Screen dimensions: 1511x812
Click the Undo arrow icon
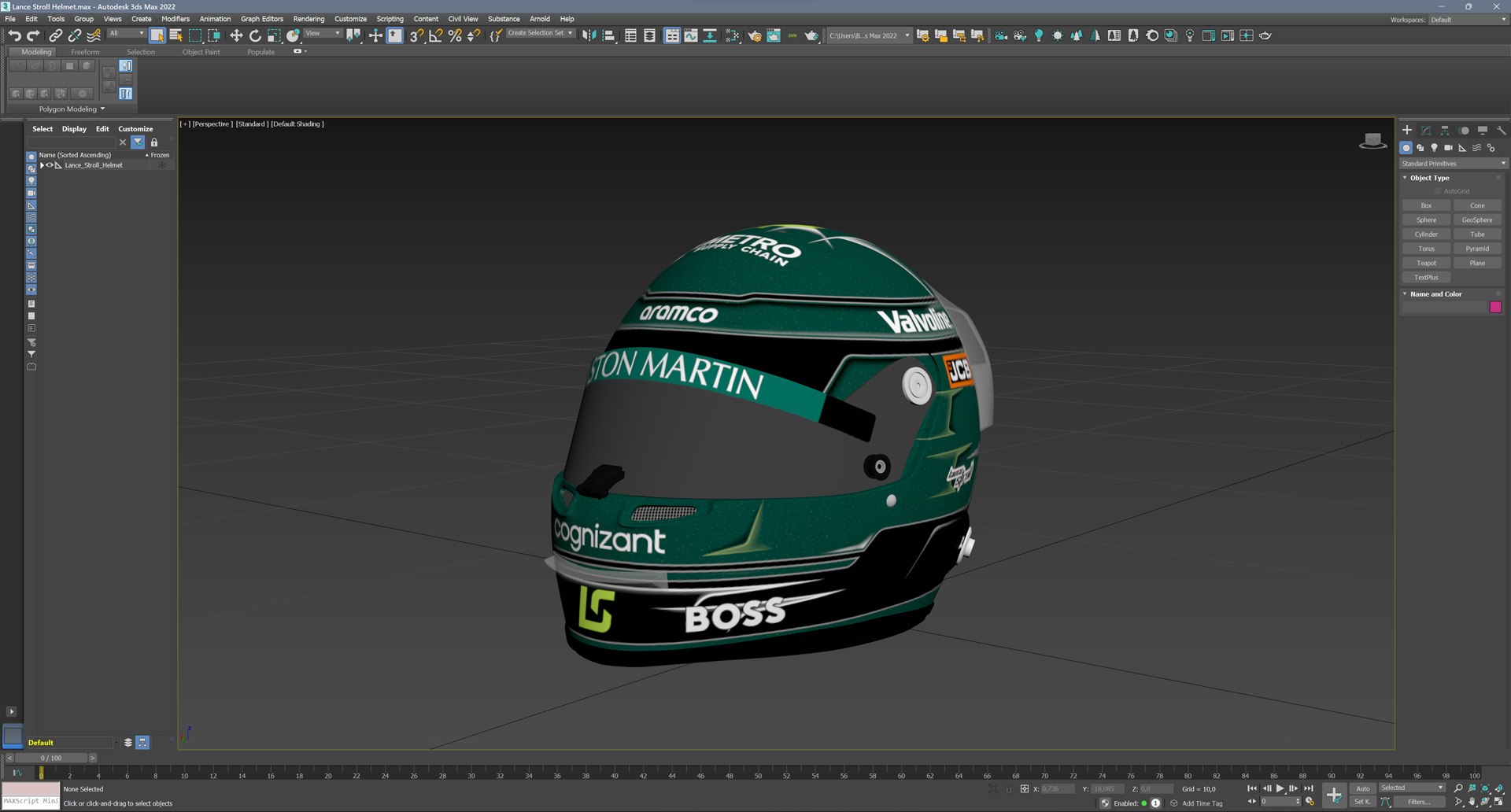14,35
